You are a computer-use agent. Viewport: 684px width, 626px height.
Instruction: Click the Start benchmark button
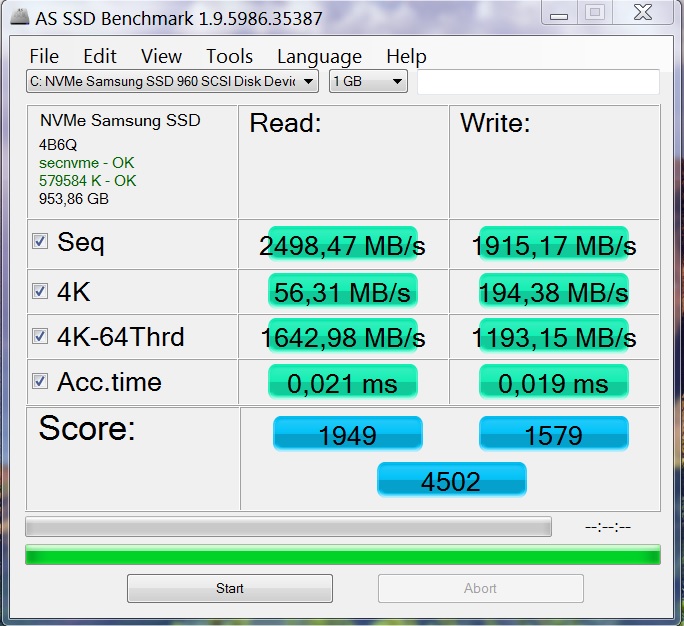[230, 588]
